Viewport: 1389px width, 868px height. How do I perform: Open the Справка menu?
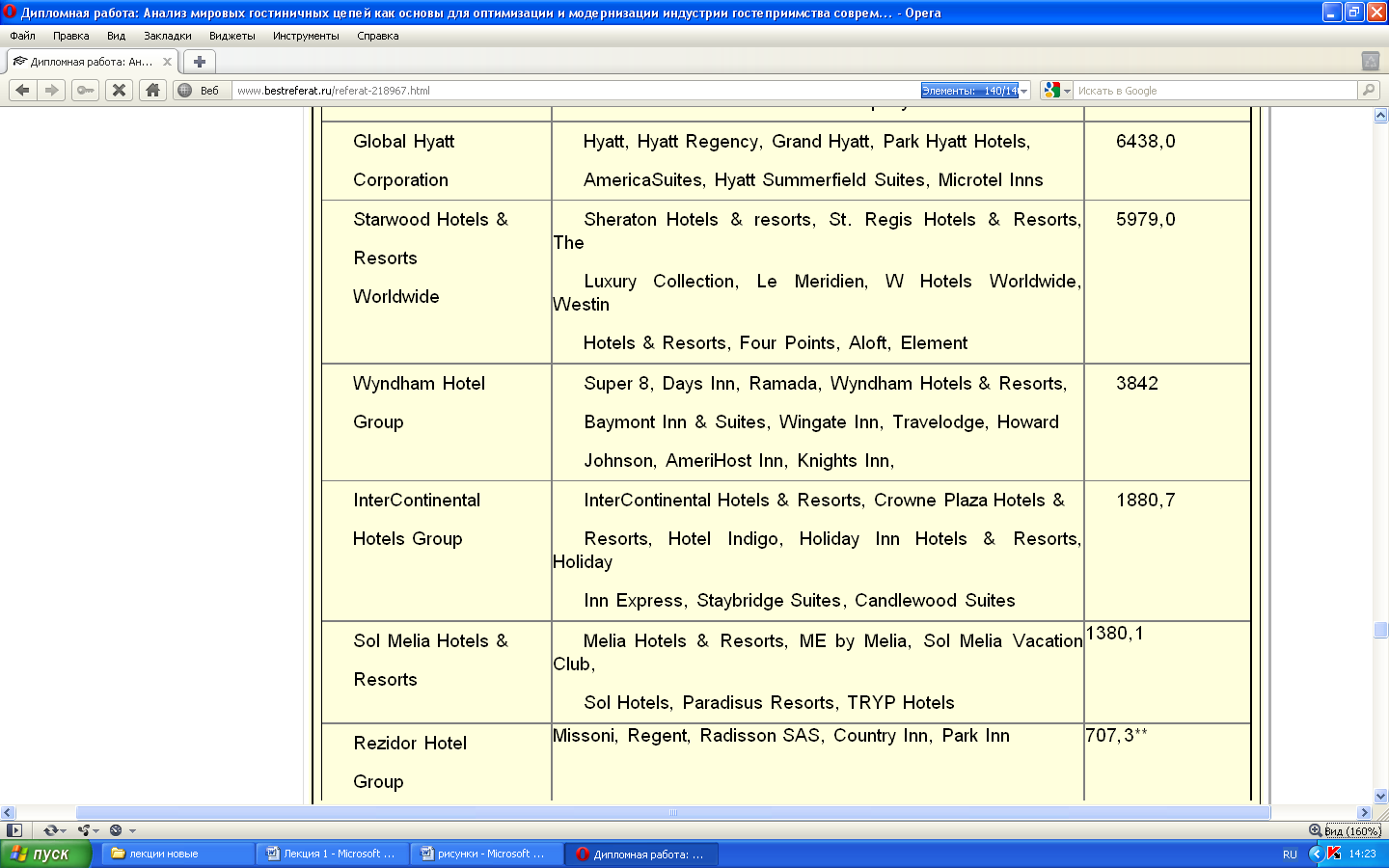[x=378, y=36]
